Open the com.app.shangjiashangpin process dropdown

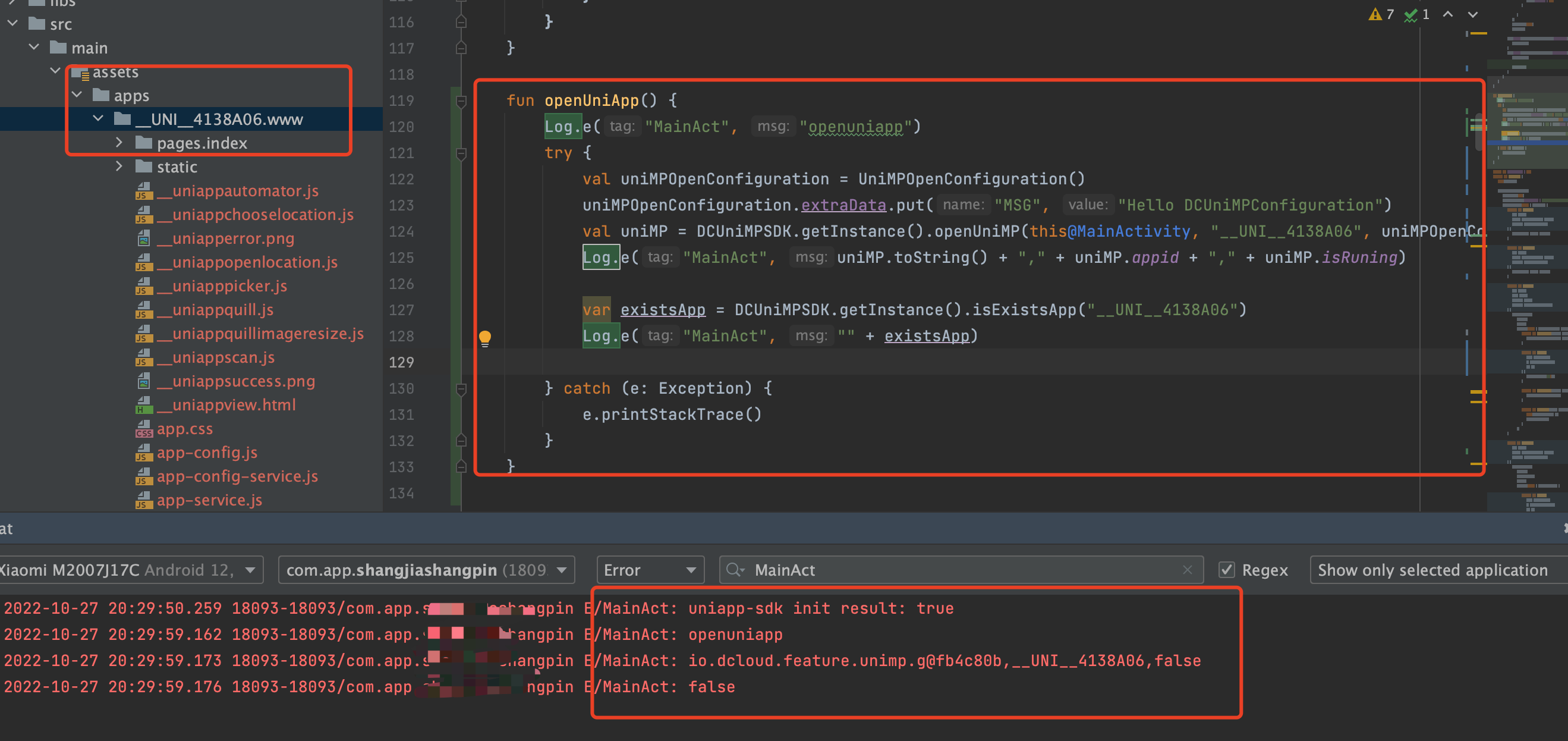426,570
